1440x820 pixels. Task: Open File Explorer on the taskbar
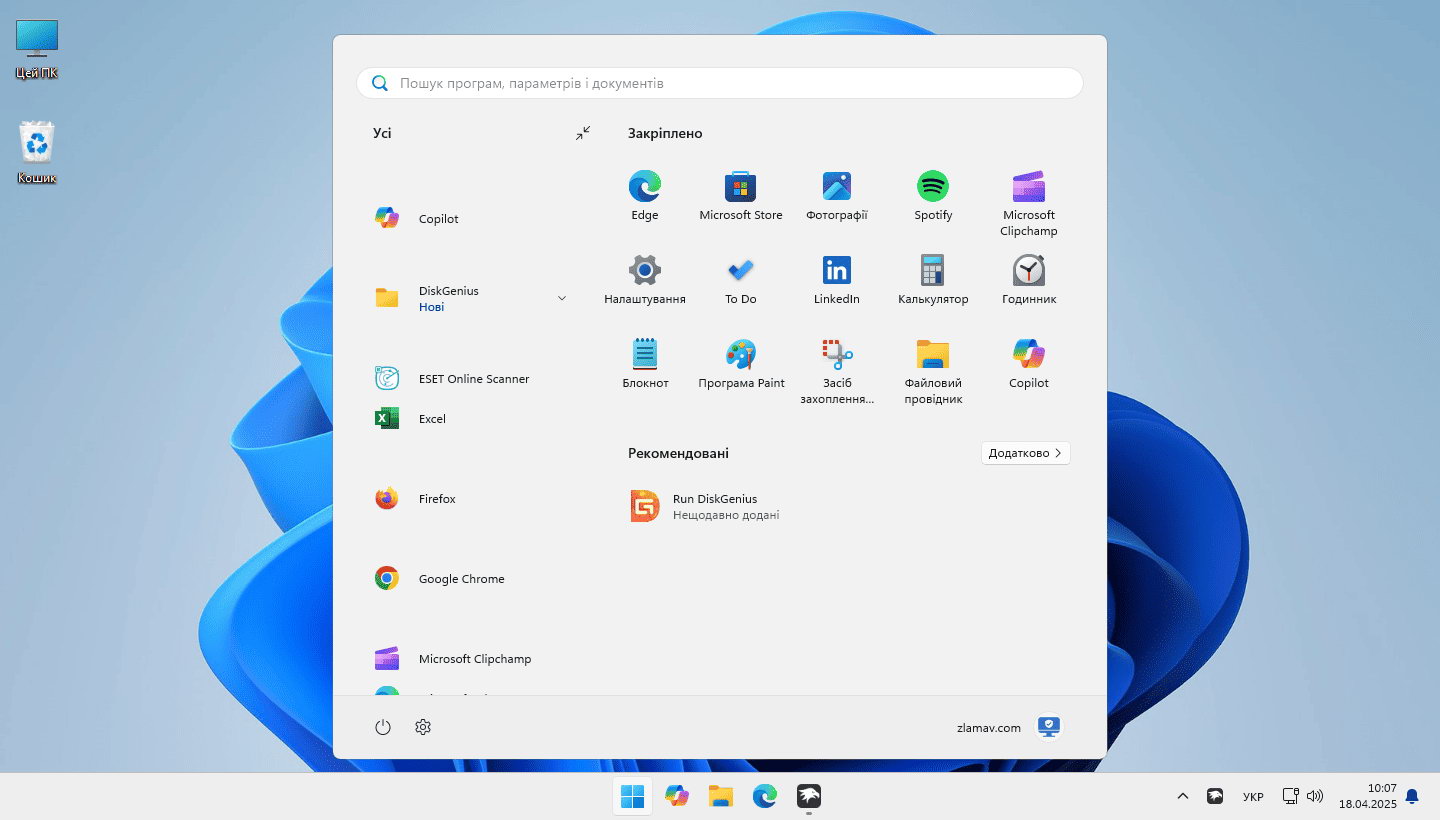[x=721, y=796]
